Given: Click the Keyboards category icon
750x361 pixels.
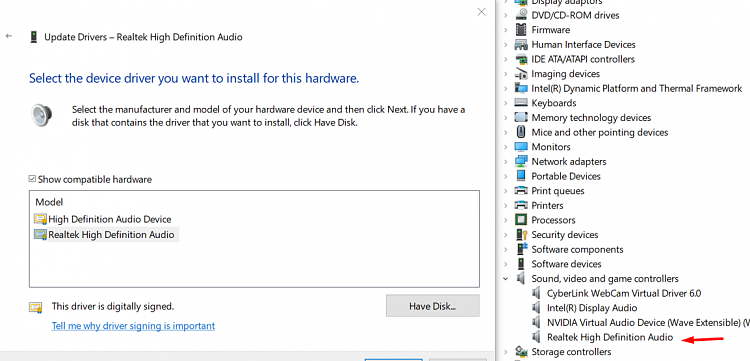Looking at the screenshot, I should coord(521,103).
